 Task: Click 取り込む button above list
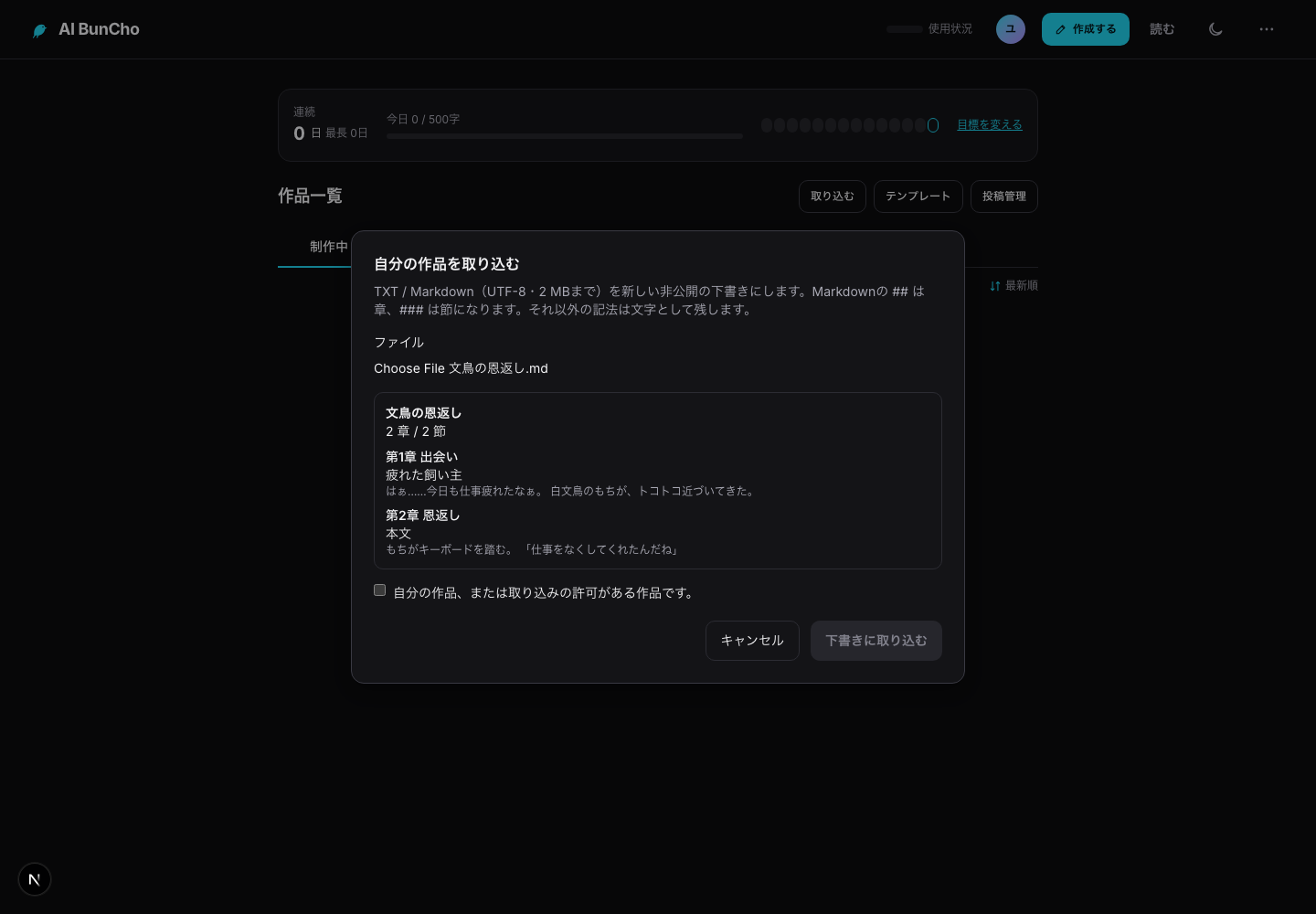click(x=833, y=197)
